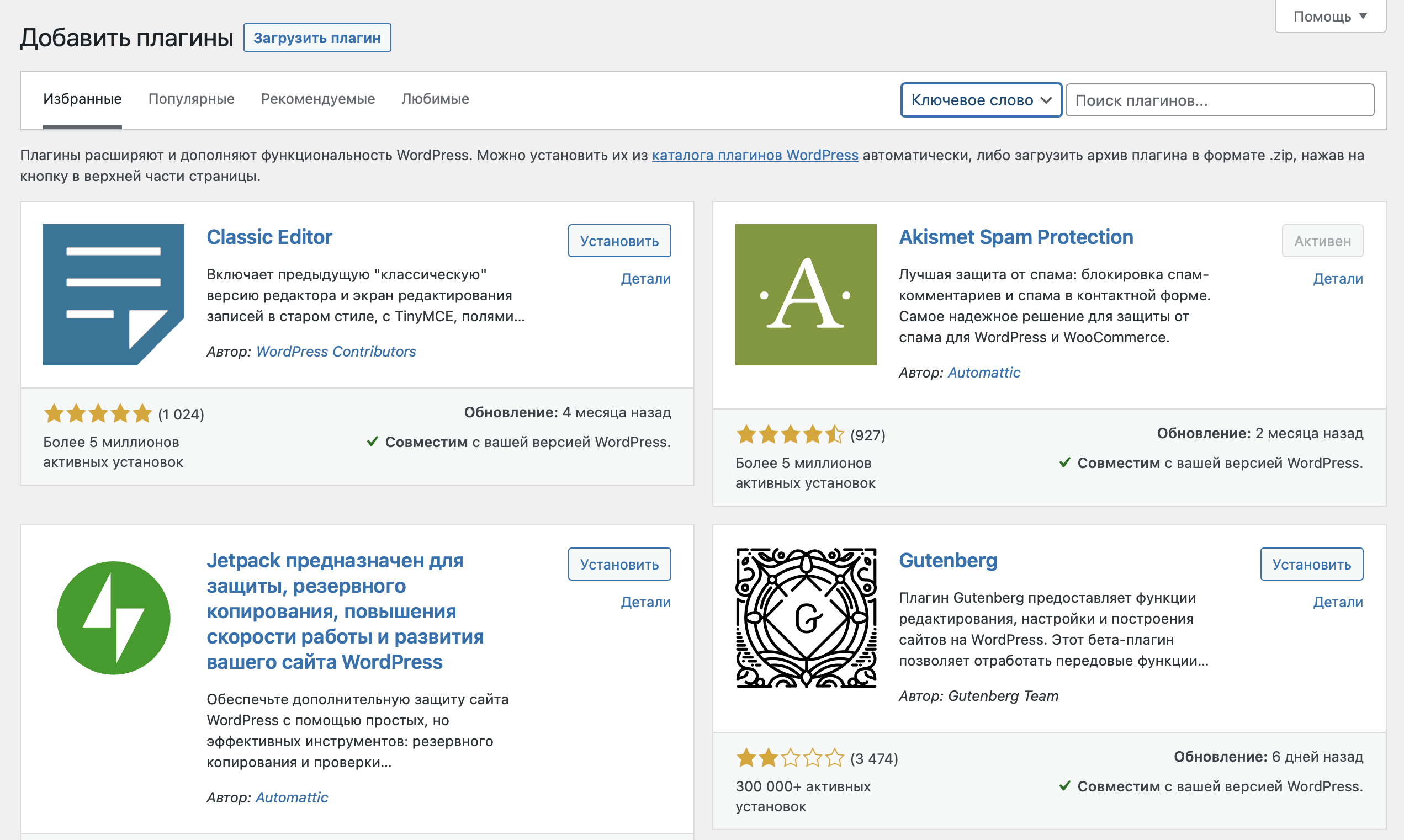
Task: Open the Jetpack plugin title link
Action: (345, 612)
